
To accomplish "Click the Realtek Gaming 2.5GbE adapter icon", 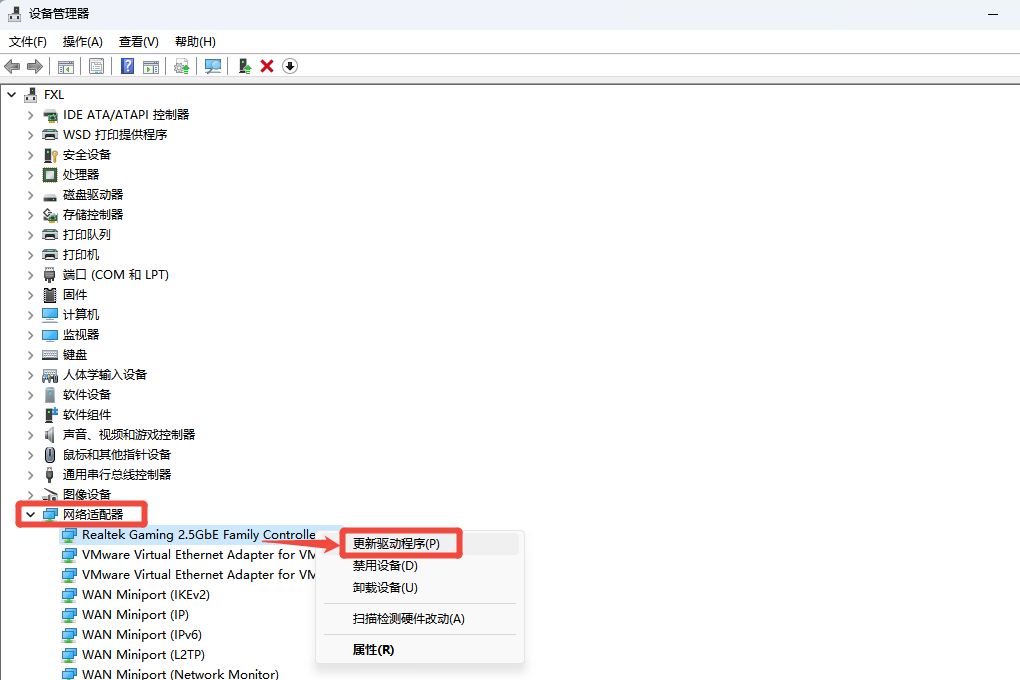I will pos(69,535).
